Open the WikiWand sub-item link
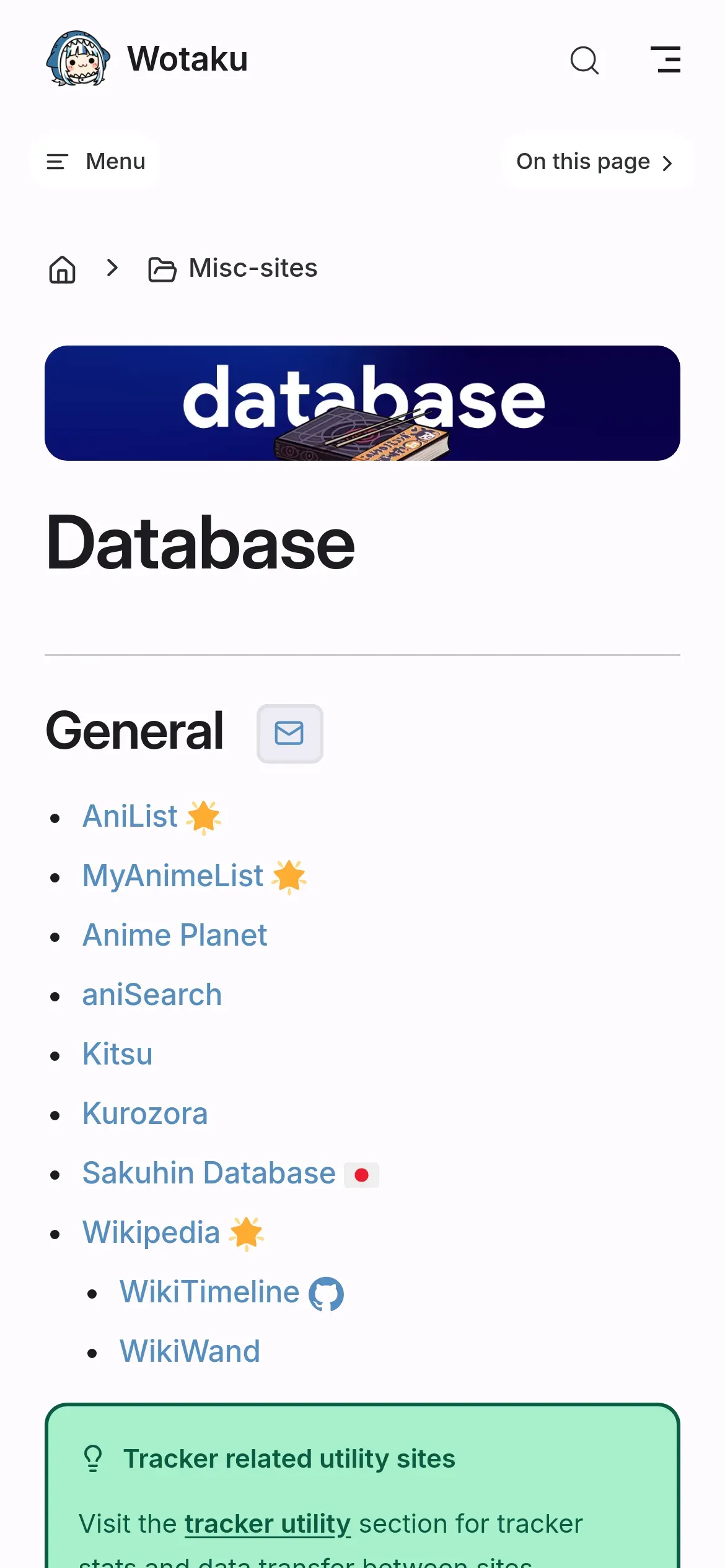This screenshot has width=725, height=1568. [190, 1351]
